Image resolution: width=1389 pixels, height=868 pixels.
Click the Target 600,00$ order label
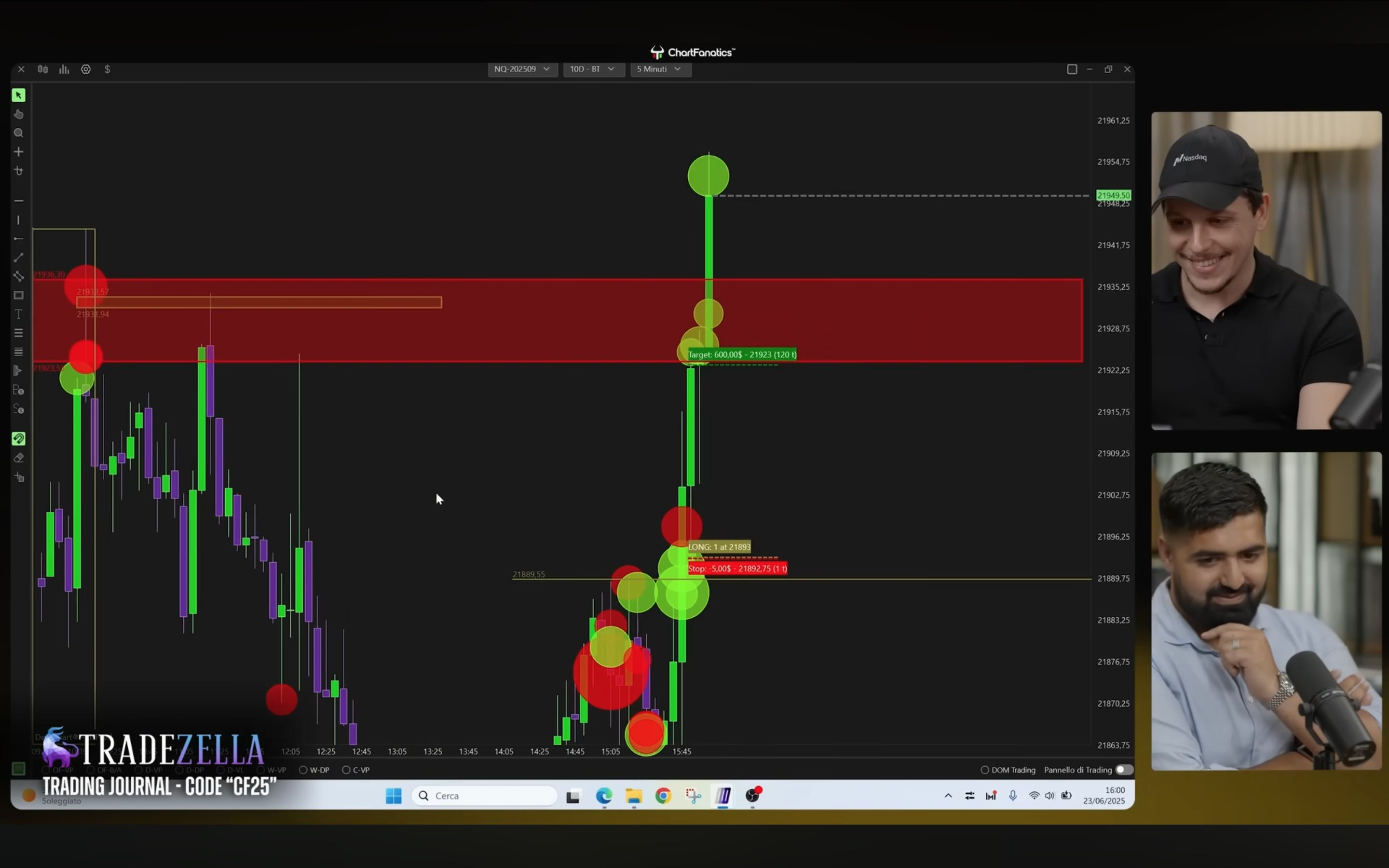[742, 355]
